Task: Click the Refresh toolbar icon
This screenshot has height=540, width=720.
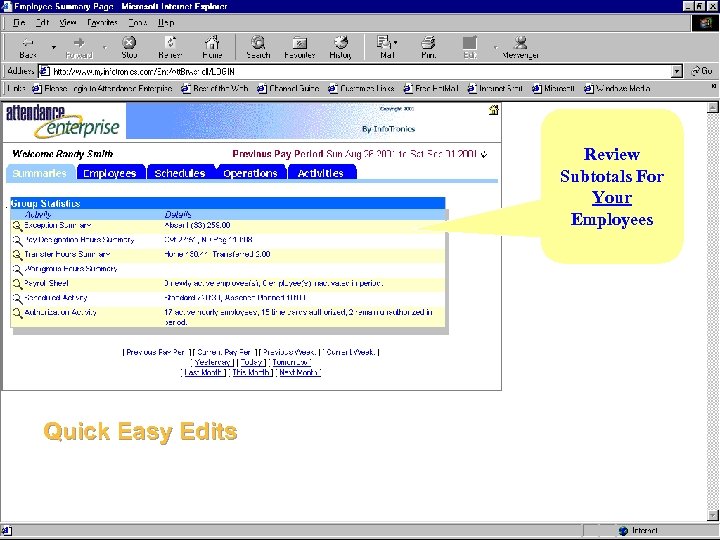Action: (170, 47)
